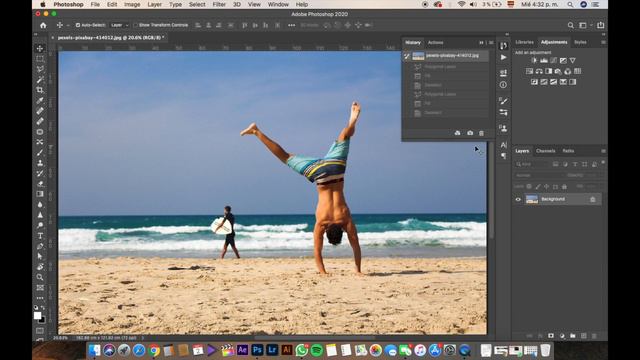Select the Crop tool

click(x=40, y=90)
